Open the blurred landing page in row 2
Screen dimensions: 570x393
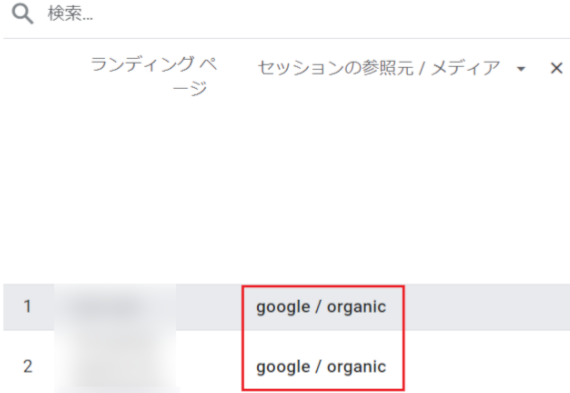coord(115,364)
